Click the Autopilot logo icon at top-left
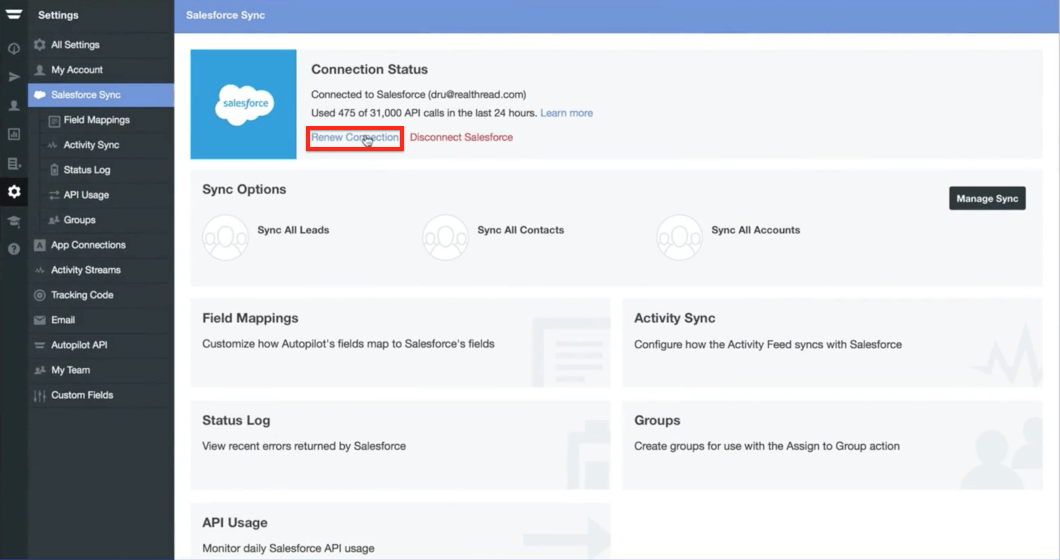1060x560 pixels. point(14,14)
